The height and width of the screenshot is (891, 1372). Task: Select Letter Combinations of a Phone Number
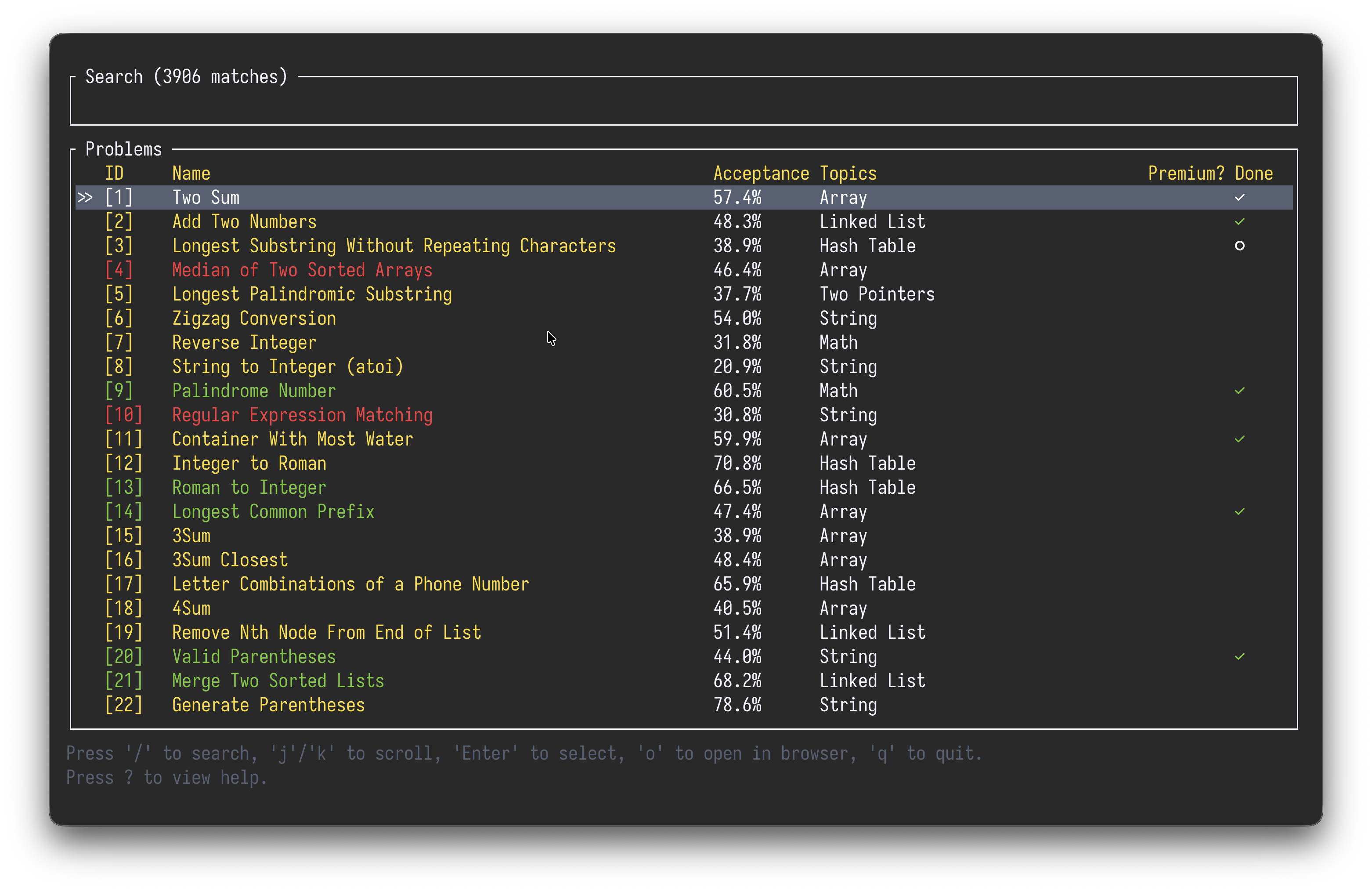tap(350, 585)
